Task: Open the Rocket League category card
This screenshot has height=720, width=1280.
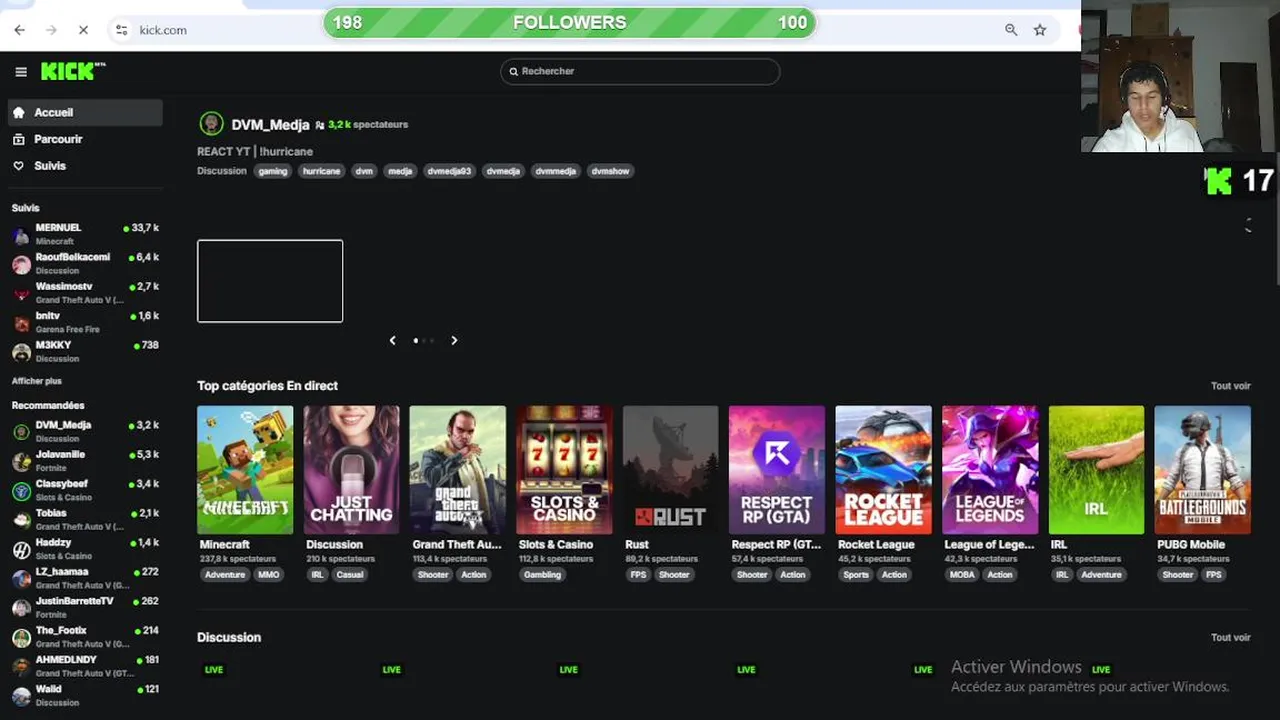Action: pos(883,470)
